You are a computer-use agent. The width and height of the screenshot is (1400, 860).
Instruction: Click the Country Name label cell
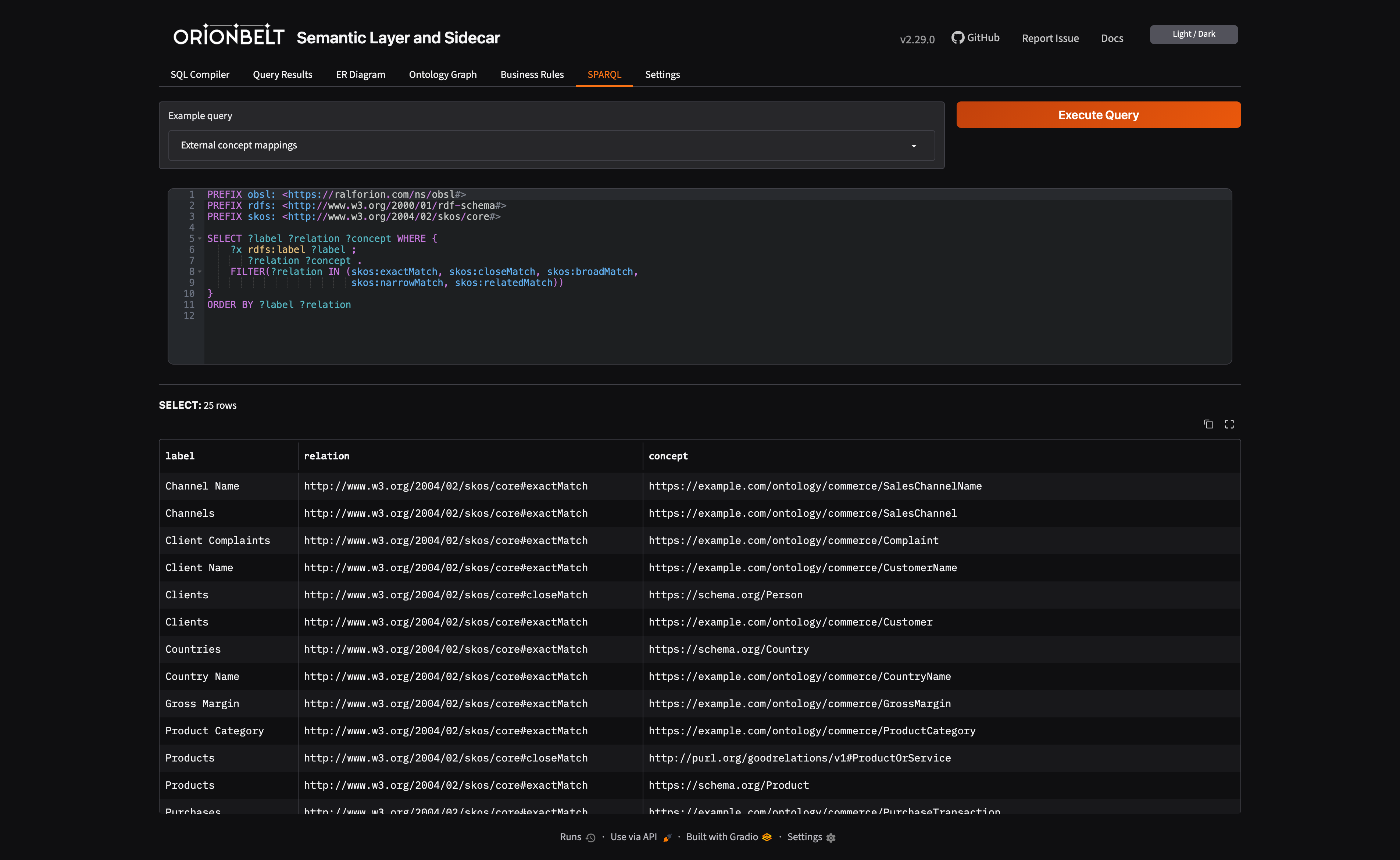click(x=228, y=677)
